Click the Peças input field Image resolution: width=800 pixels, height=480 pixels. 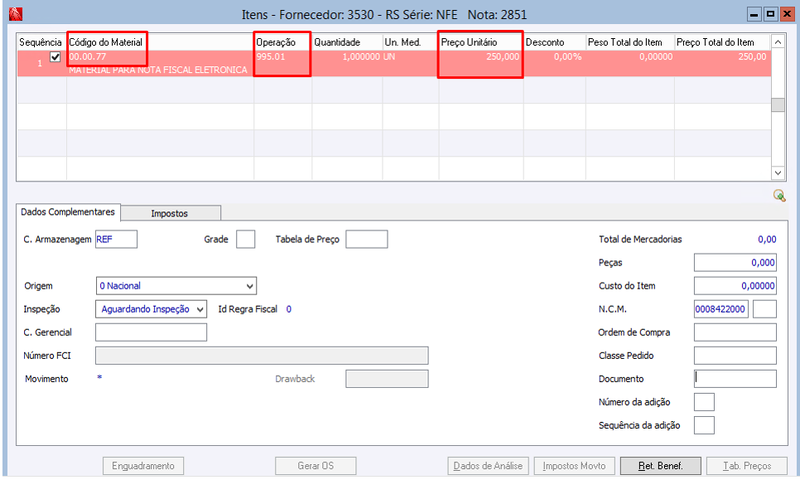point(735,263)
